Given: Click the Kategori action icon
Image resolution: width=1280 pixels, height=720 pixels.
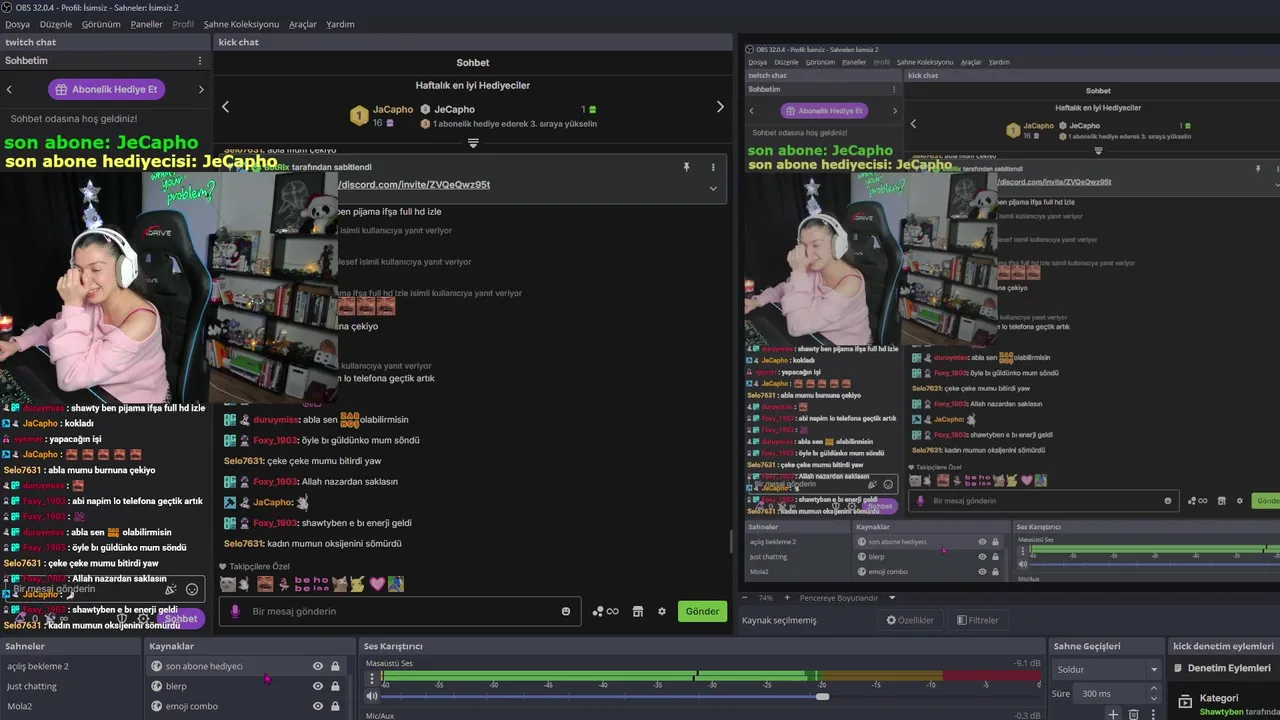Looking at the screenshot, I should 1185,702.
